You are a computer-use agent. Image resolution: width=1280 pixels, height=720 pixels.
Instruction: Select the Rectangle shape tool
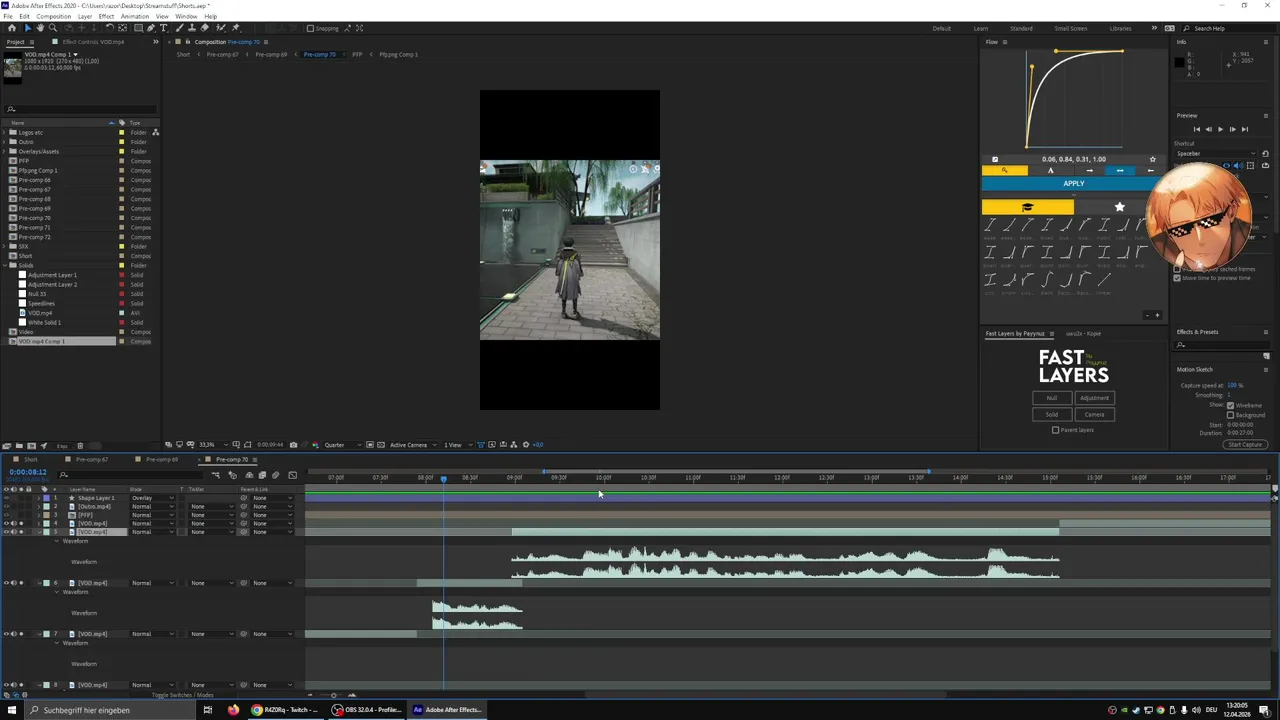point(138,28)
